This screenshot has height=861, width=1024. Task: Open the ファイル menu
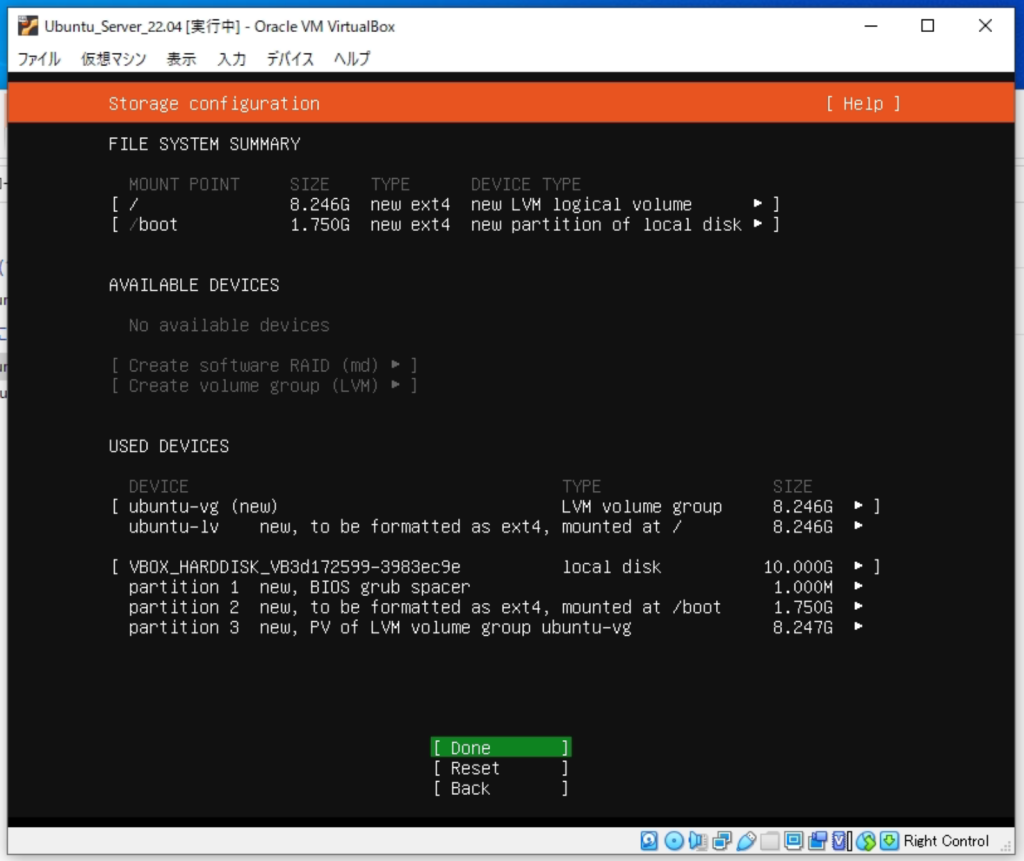click(39, 59)
